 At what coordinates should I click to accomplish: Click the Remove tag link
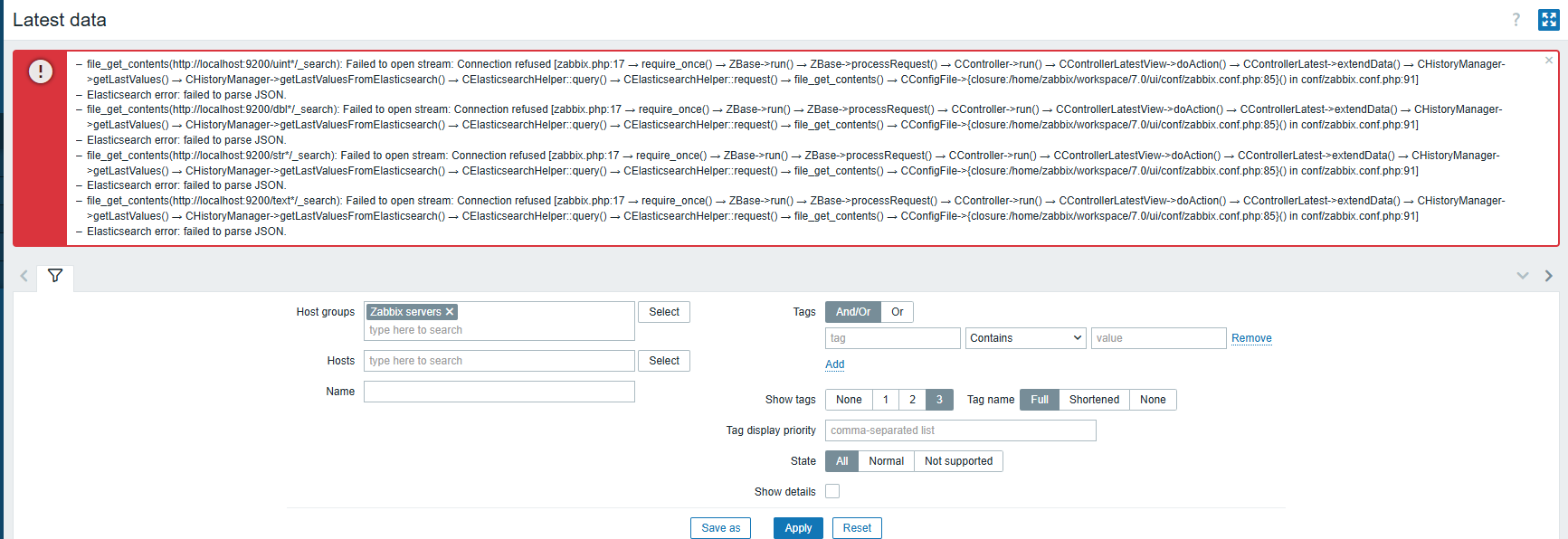click(1251, 338)
